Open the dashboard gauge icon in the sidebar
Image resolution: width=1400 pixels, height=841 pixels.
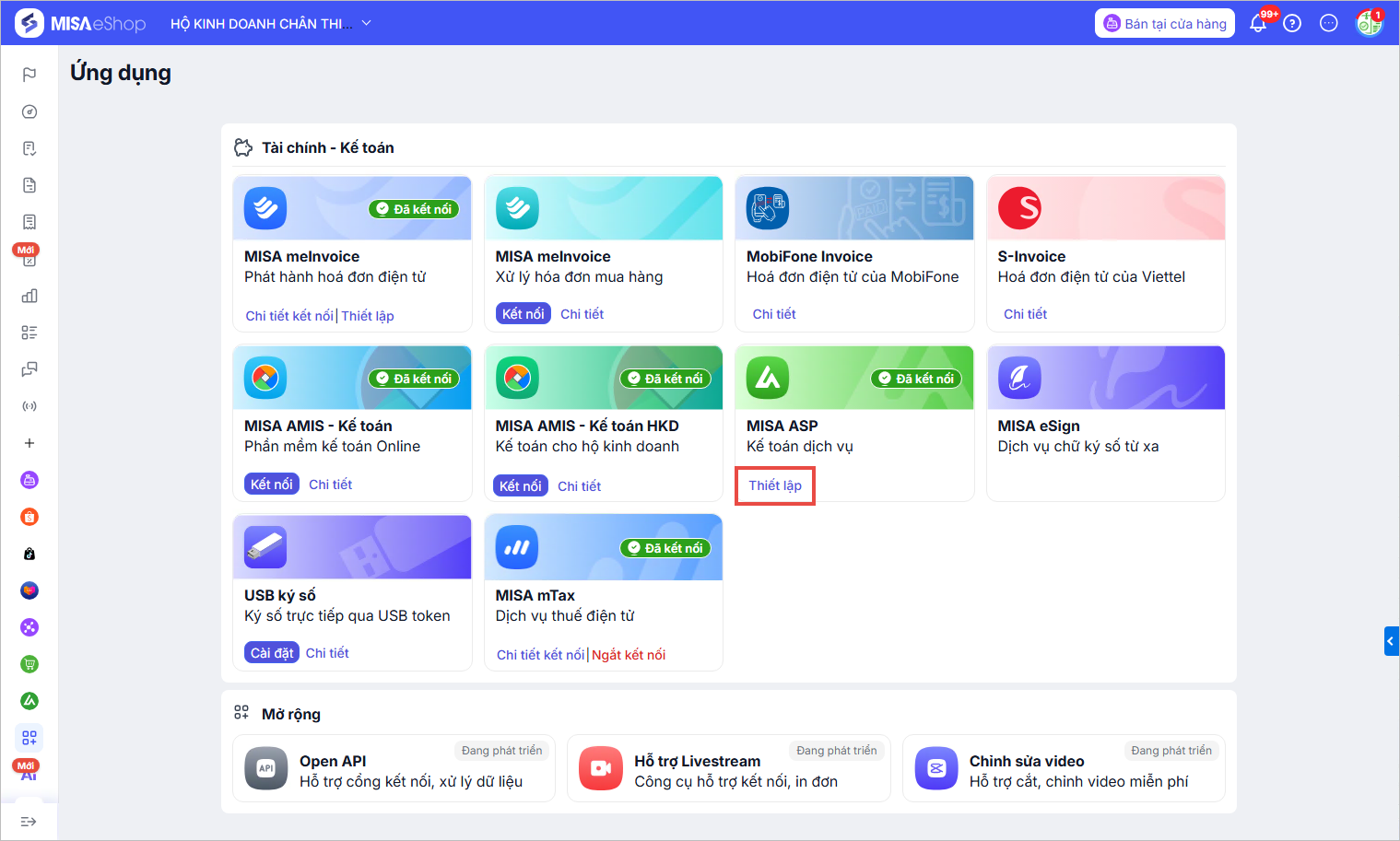(29, 111)
